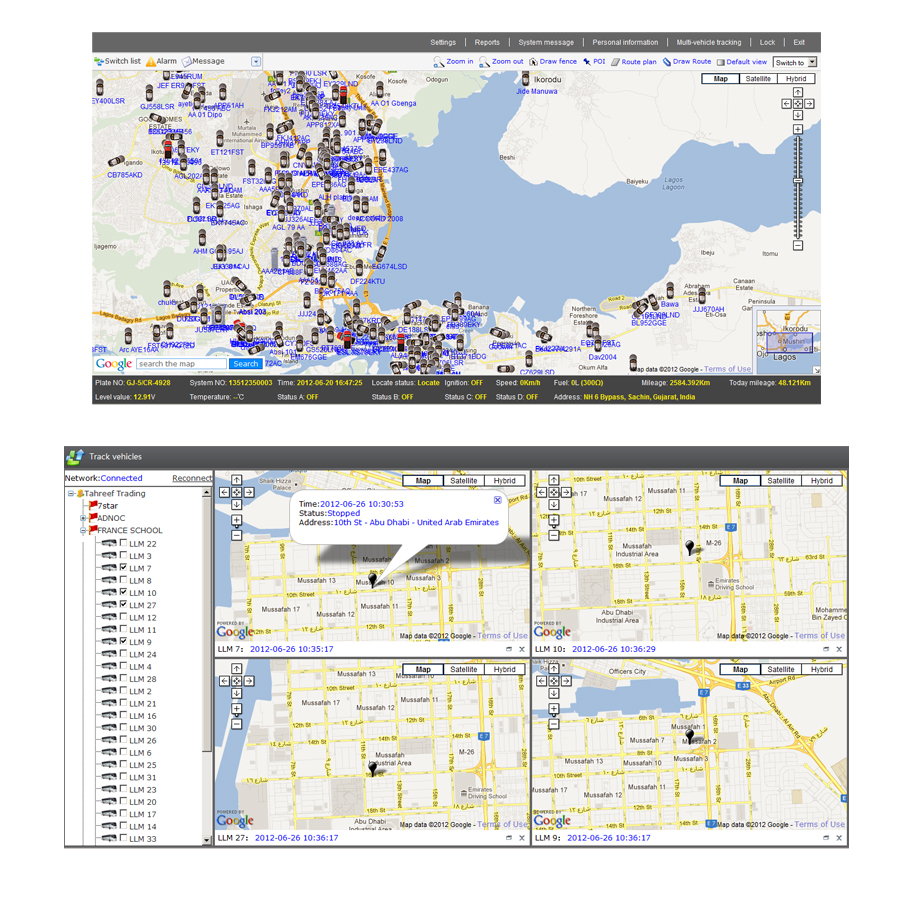Restore the LLM 7 map pane window

(509, 649)
